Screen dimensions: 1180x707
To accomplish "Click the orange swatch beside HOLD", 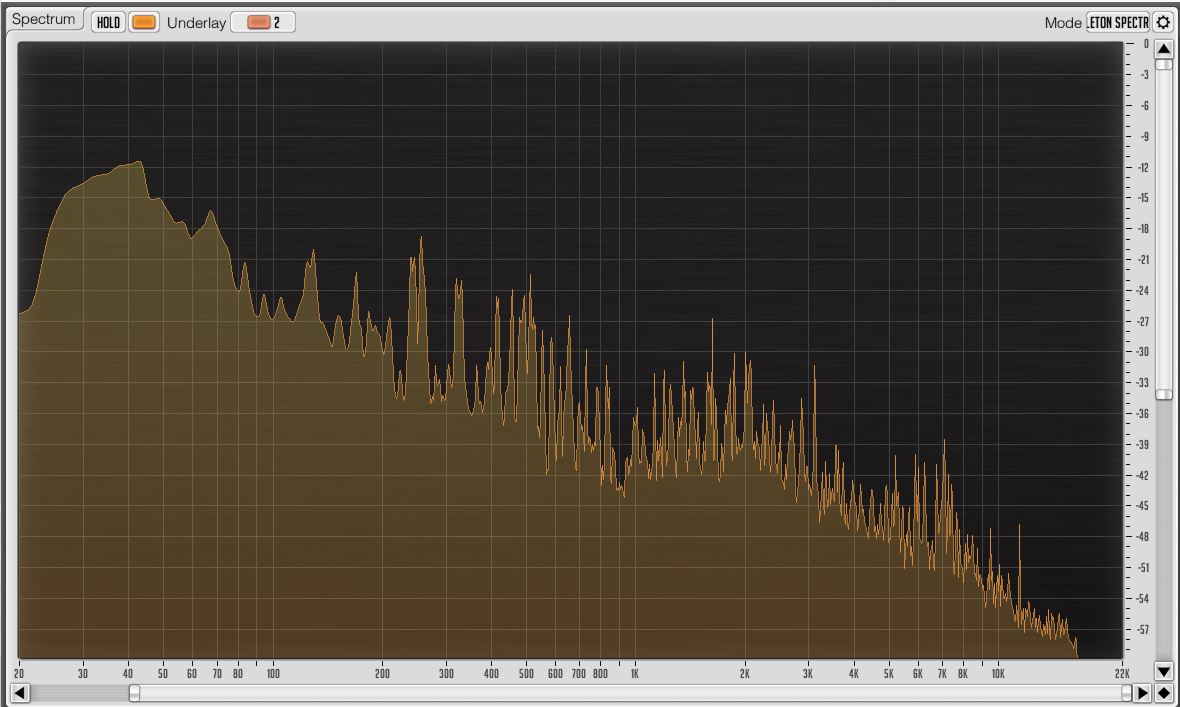I will tap(144, 22).
